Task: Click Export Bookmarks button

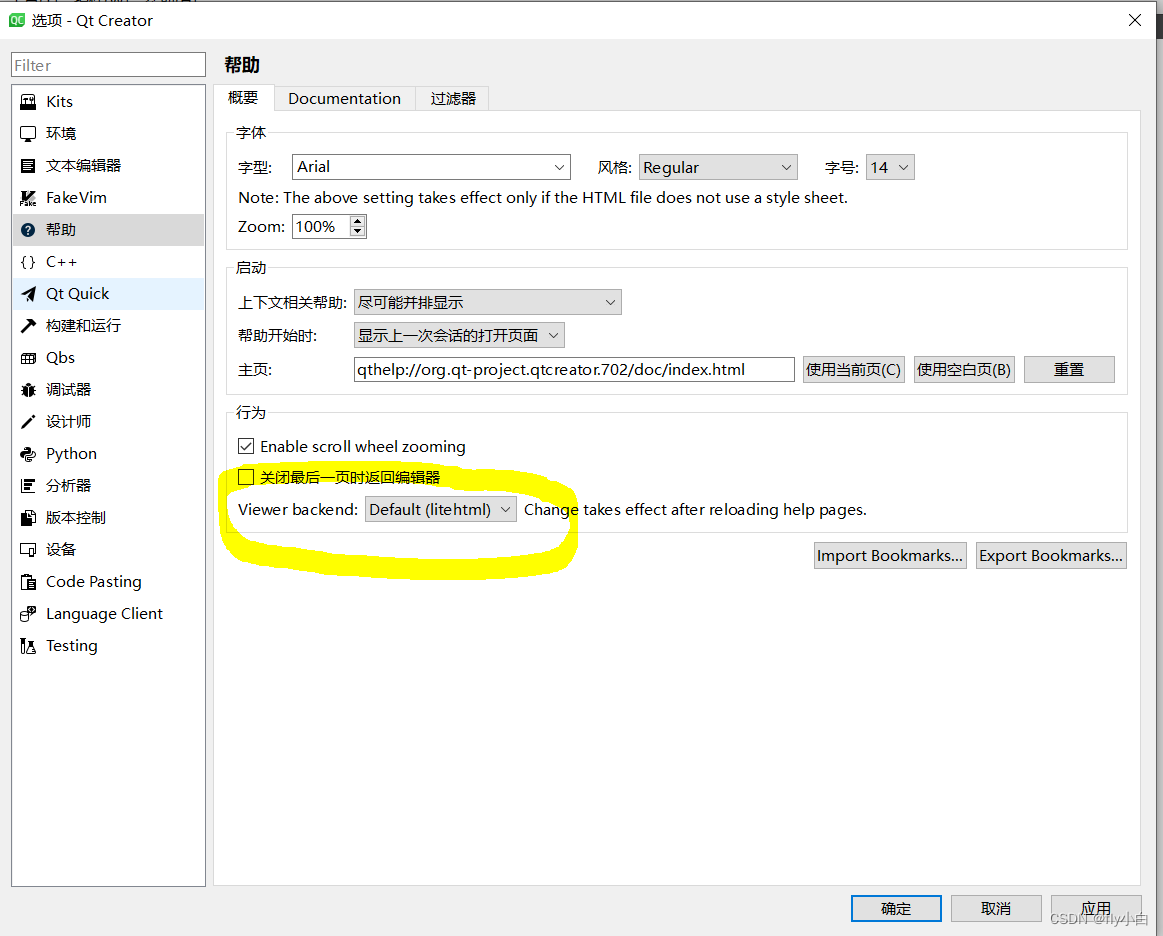Action: (x=1051, y=556)
